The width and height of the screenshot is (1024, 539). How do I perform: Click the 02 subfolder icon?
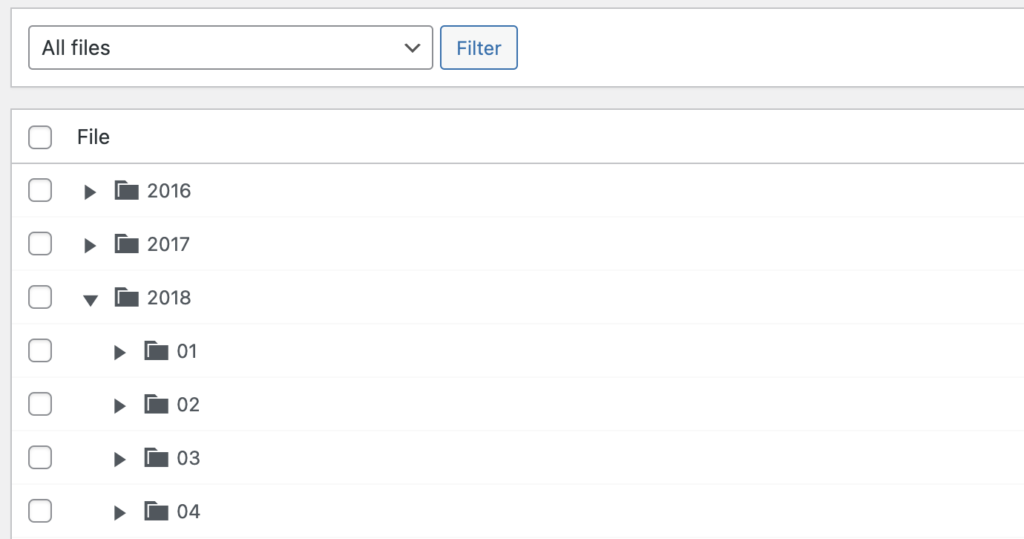[156, 404]
